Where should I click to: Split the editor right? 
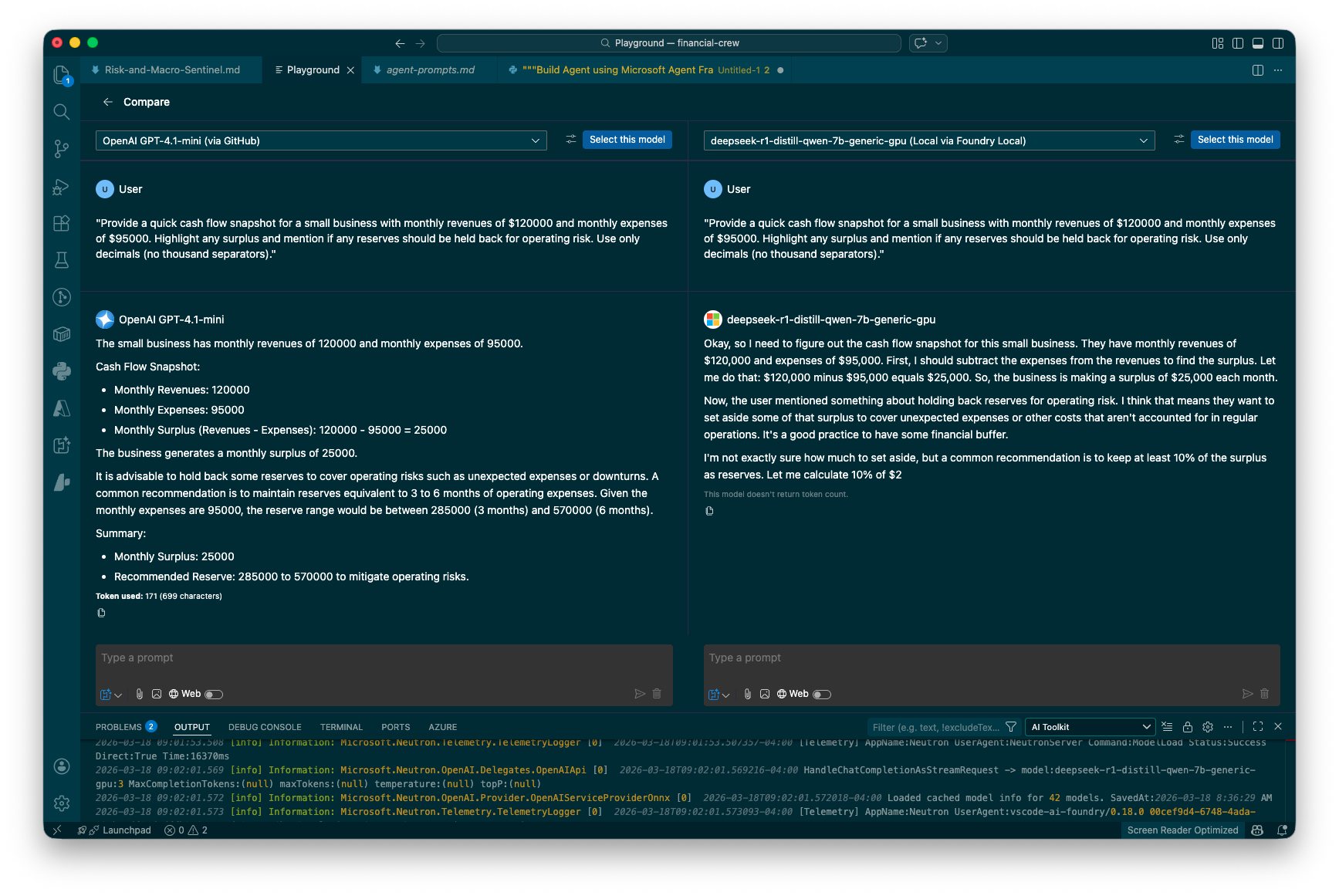coord(1258,70)
